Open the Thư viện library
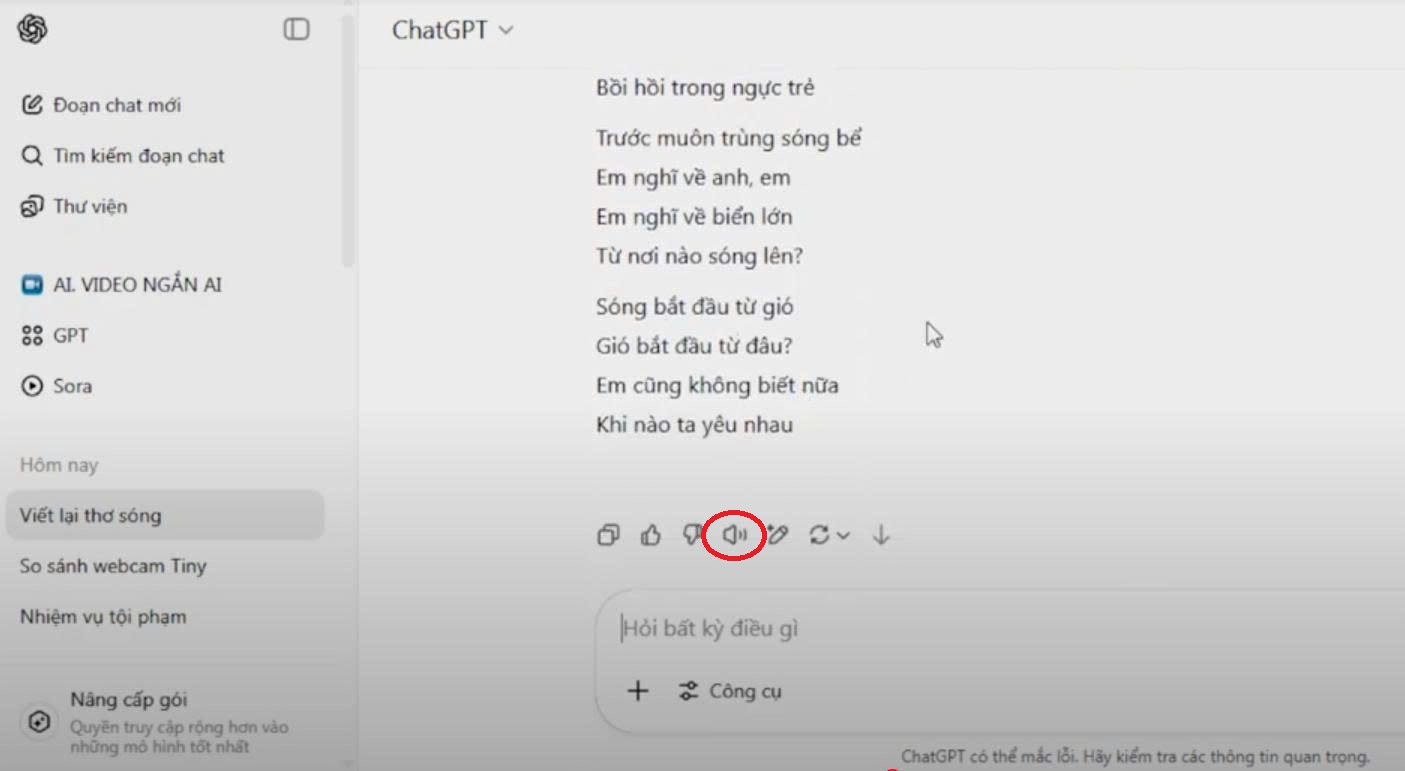This screenshot has height=771, width=1405. coord(75,206)
